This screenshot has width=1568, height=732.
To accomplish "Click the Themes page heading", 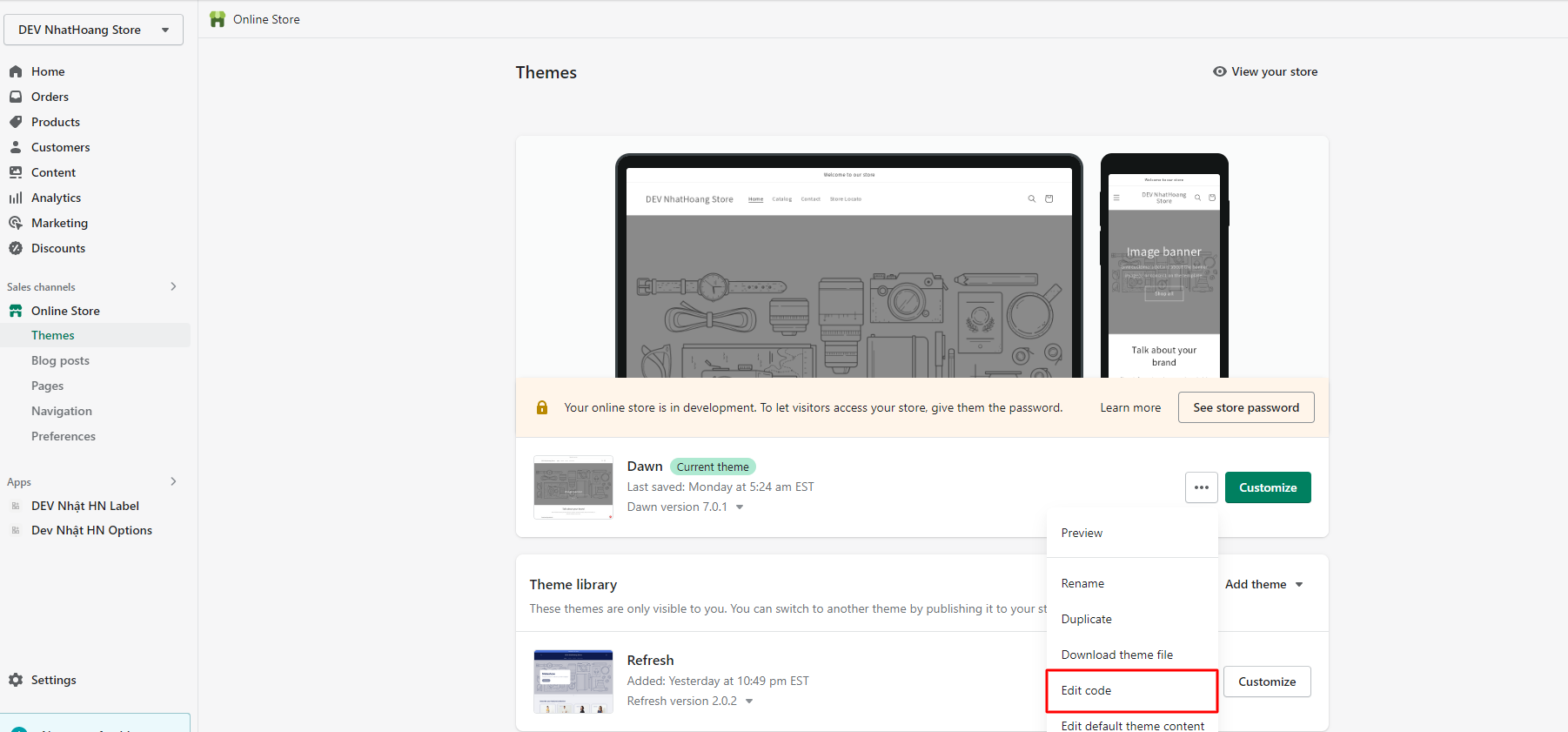I will 546,72.
